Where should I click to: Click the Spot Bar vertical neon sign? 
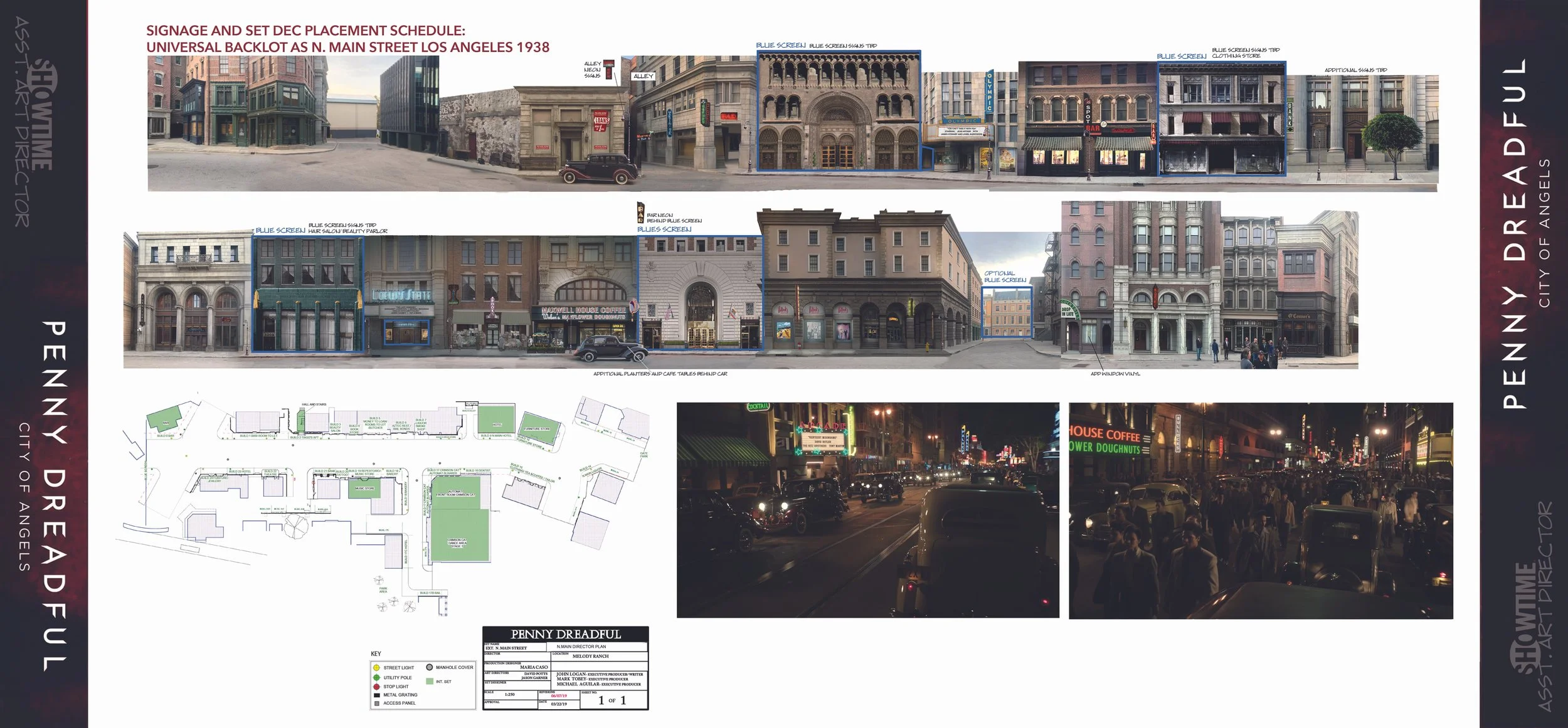tap(1088, 113)
